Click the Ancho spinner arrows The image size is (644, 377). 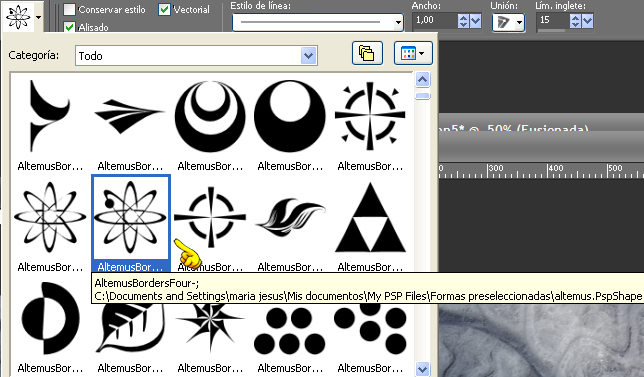coord(463,21)
